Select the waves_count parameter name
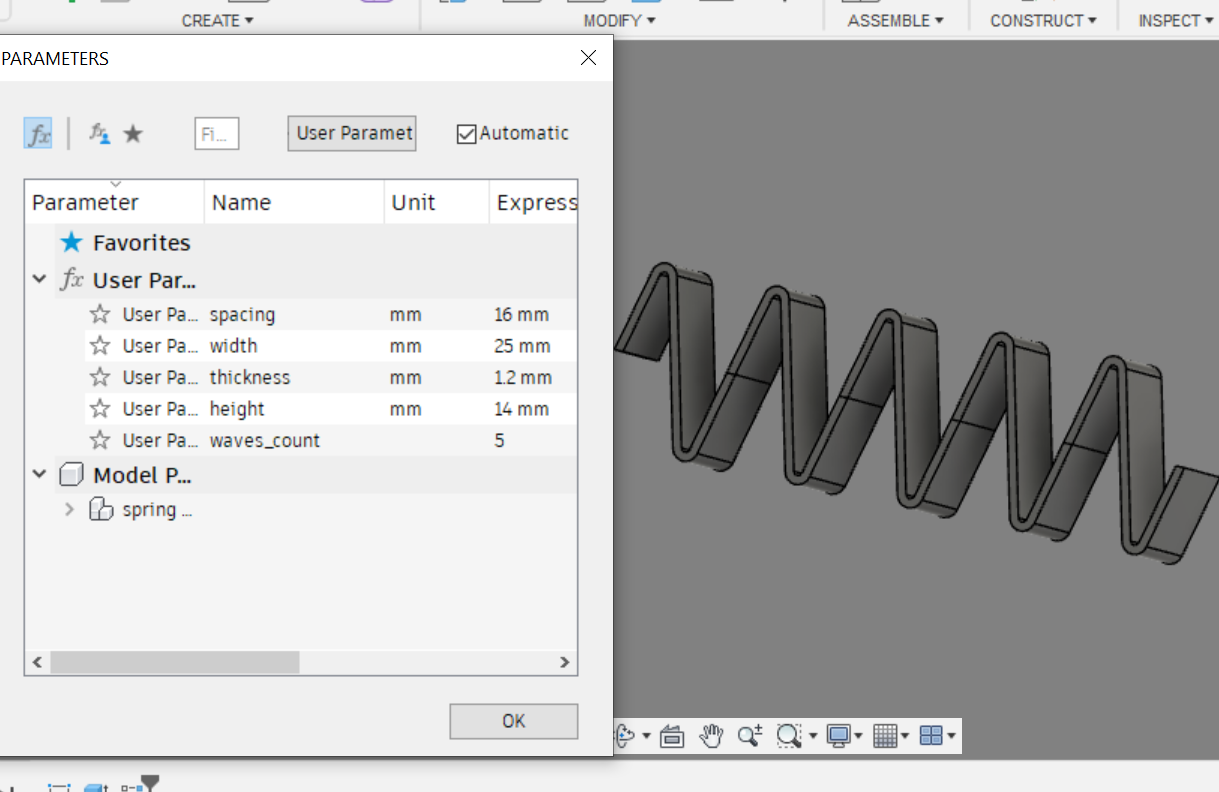 (265, 440)
